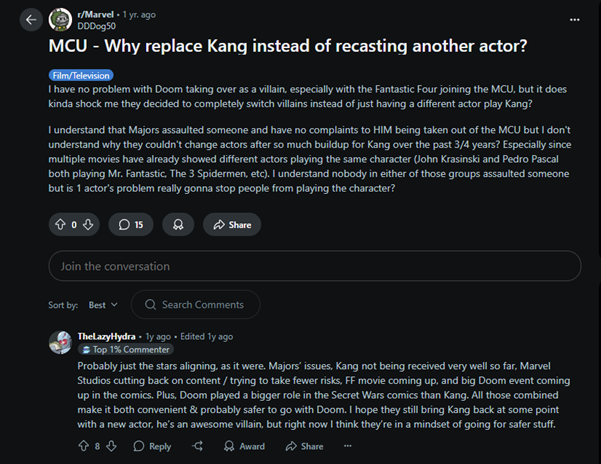Select the Film/Television flair tag
This screenshot has width=601, height=464.
coord(81,75)
